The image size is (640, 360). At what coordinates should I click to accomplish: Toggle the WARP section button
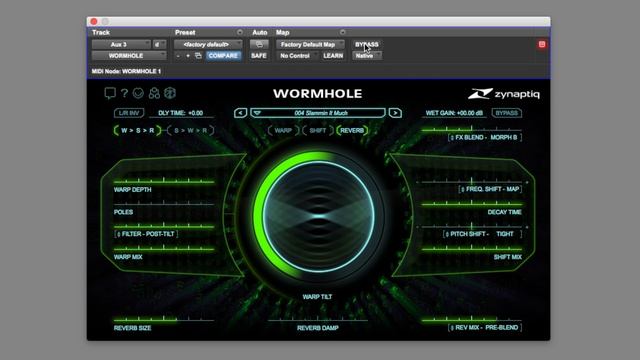(283, 130)
